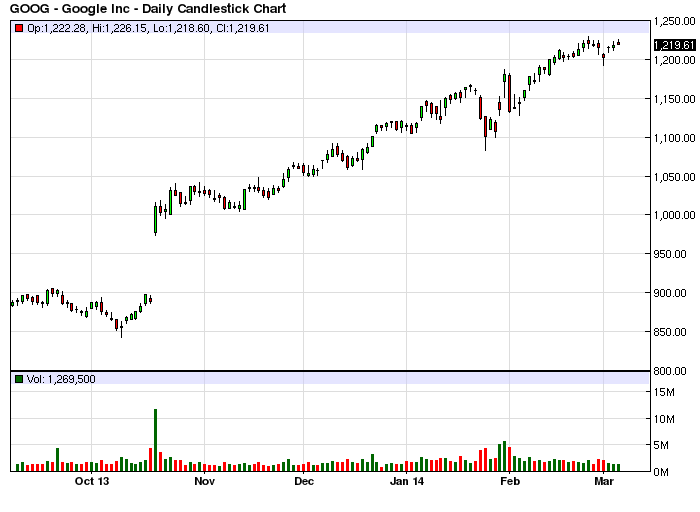Click the Vol: 1,269,500 volume label
The width and height of the screenshot is (700, 512).
tap(61, 379)
